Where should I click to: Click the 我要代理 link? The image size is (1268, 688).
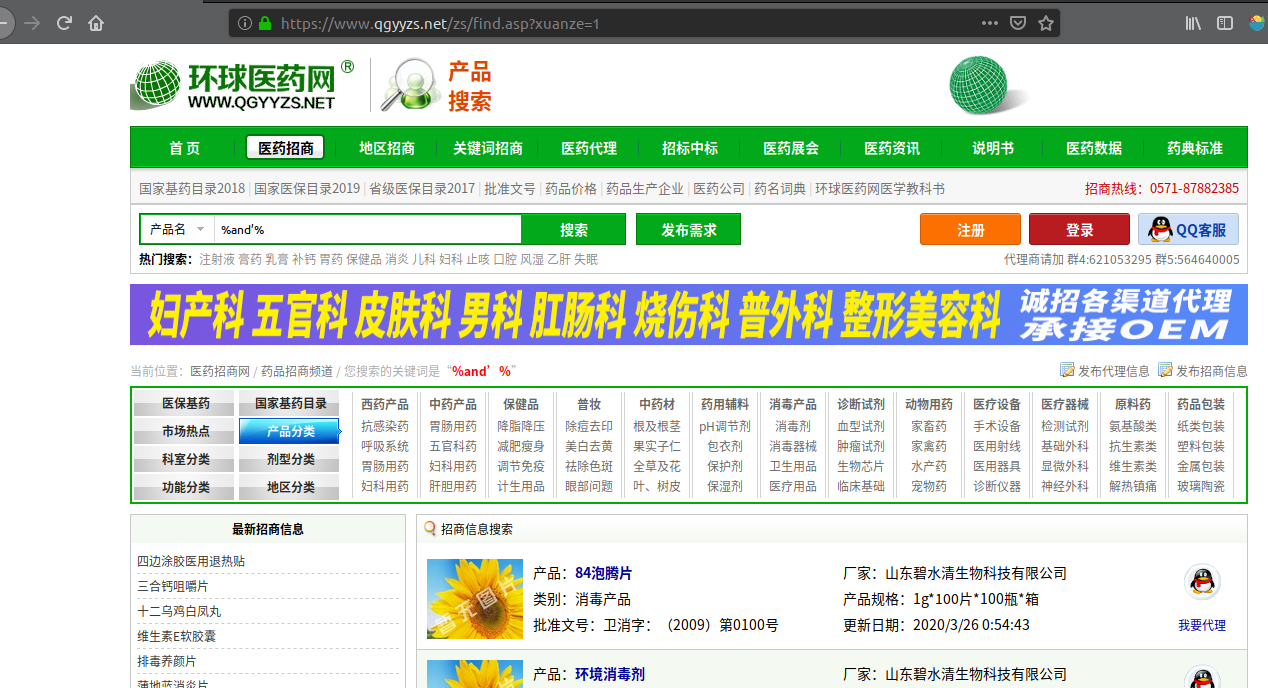(1202, 625)
